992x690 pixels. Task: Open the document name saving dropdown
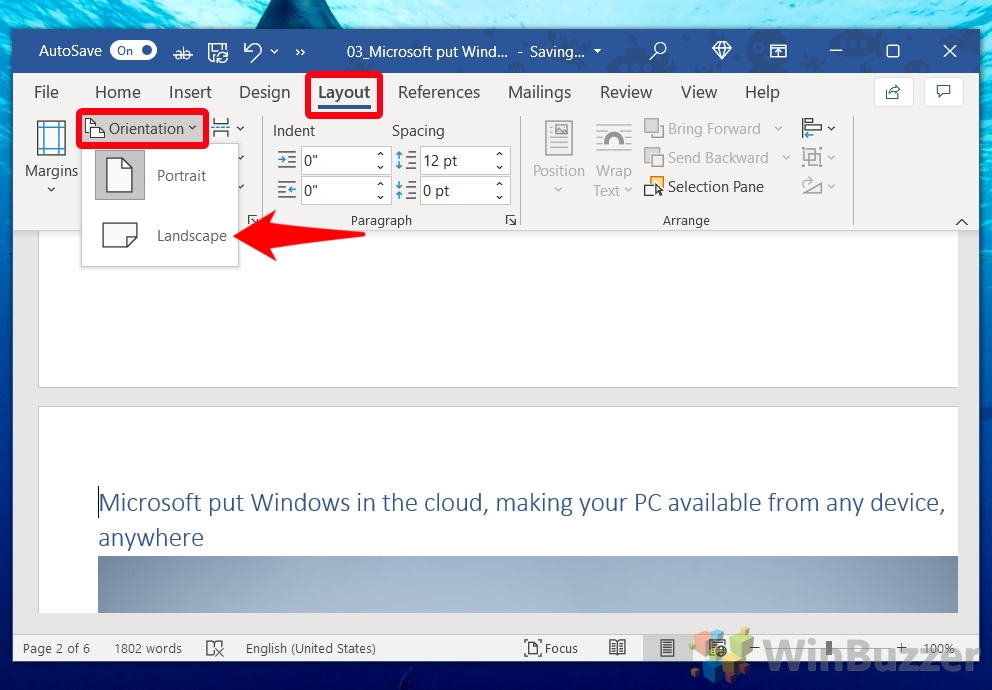[x=597, y=52]
